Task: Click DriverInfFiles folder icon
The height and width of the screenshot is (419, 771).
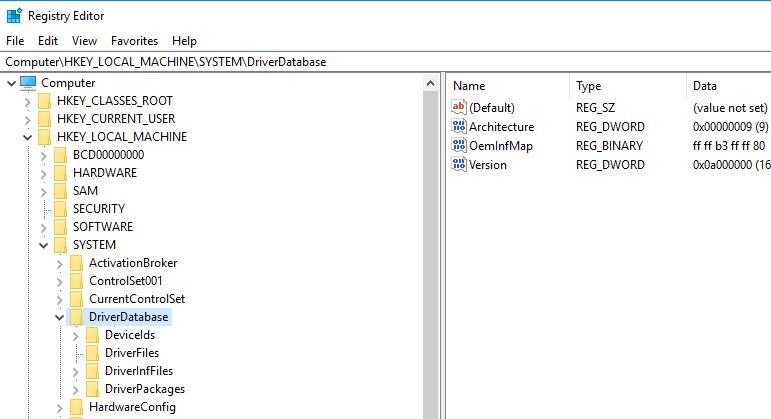Action: coord(92,371)
